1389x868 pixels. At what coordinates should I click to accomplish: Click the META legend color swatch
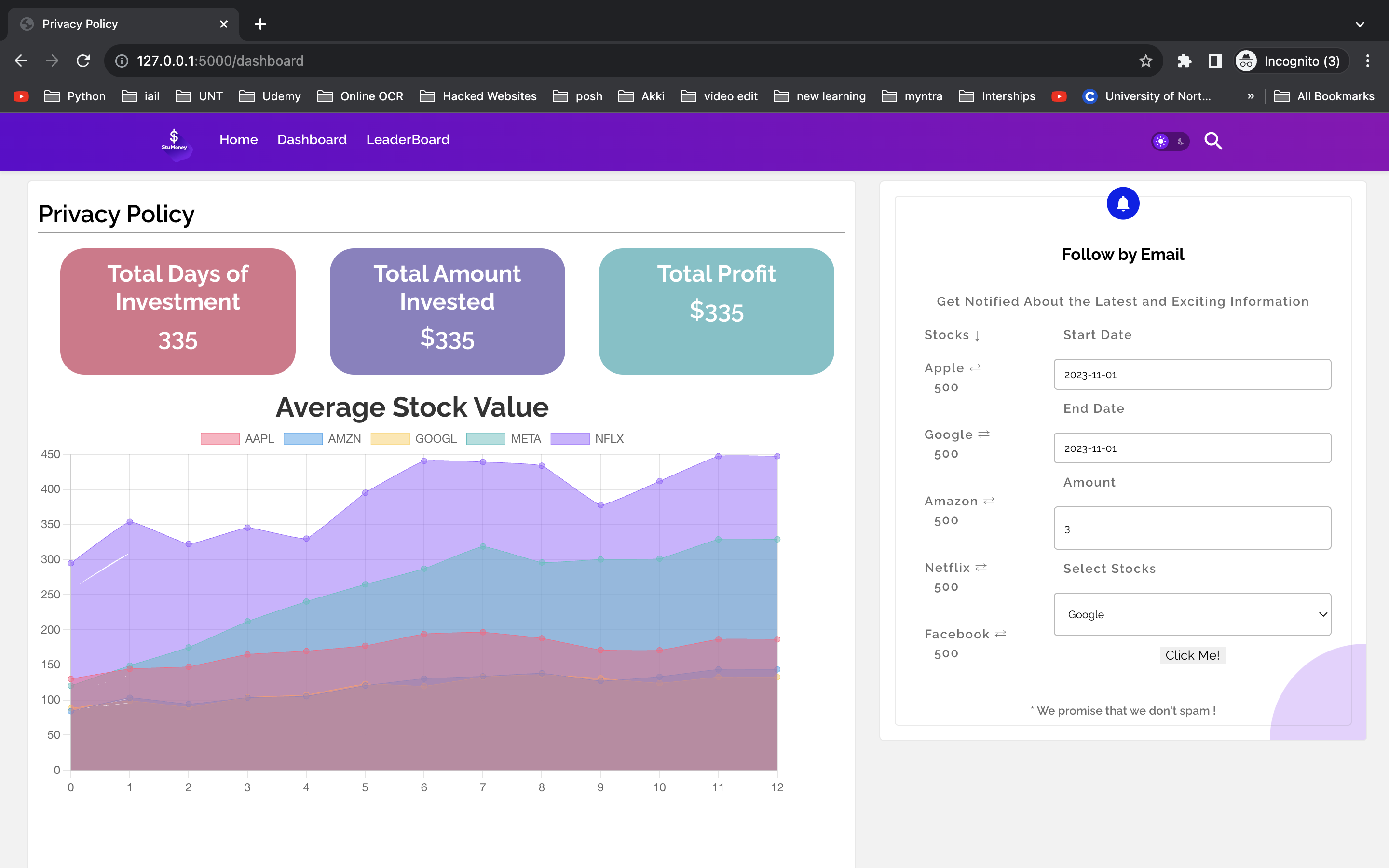pyautogui.click(x=486, y=439)
